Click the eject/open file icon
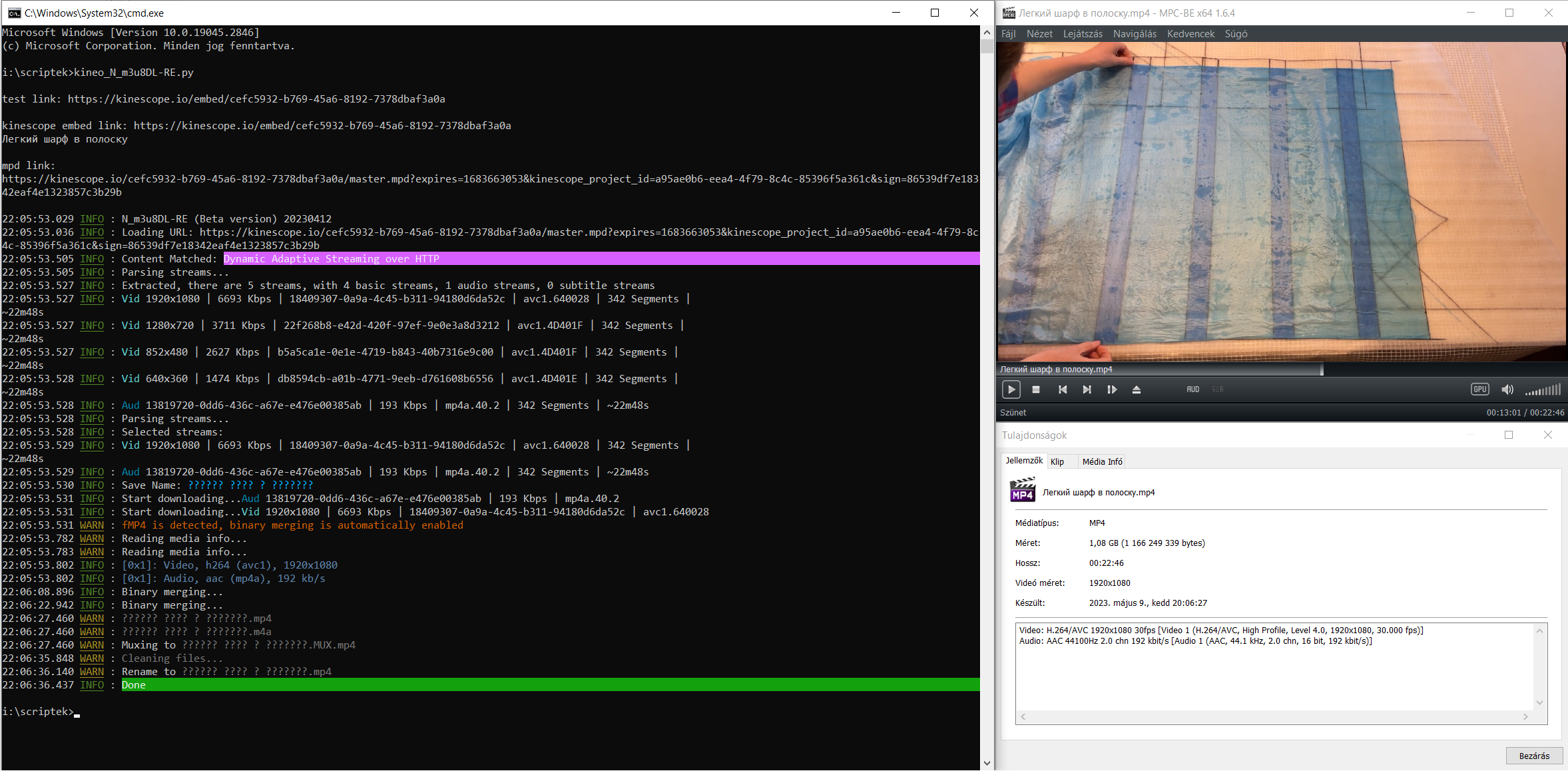 [x=1137, y=389]
